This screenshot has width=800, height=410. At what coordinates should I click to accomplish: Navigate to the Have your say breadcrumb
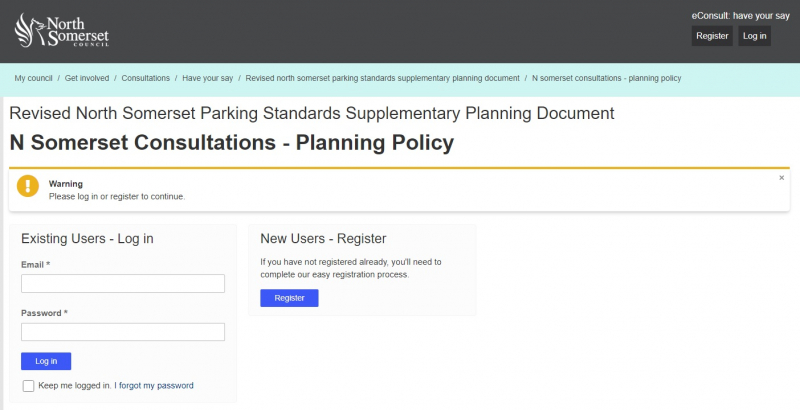pos(208,77)
